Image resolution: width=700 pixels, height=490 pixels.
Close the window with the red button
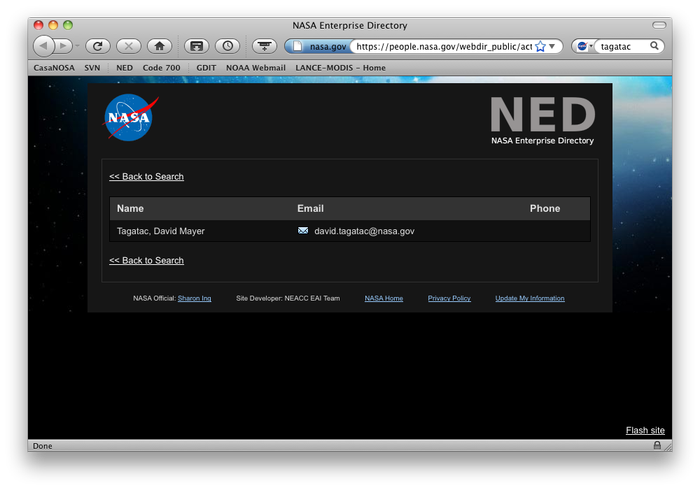tap(39, 25)
